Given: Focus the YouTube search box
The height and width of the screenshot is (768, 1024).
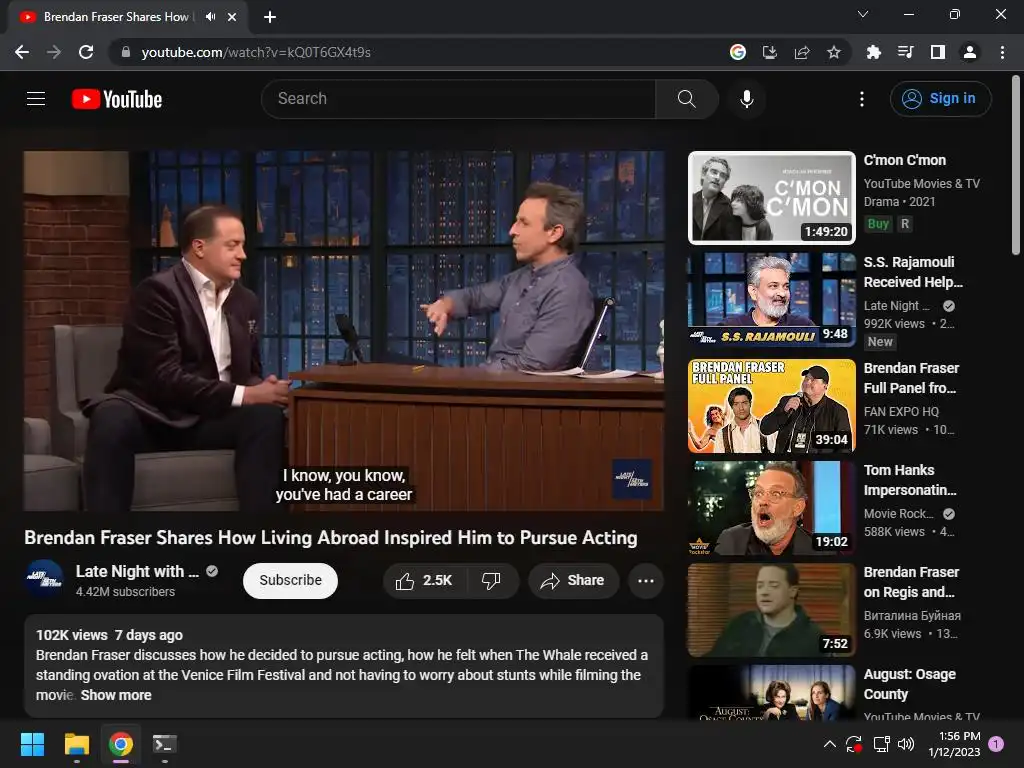Looking at the screenshot, I should [x=458, y=99].
